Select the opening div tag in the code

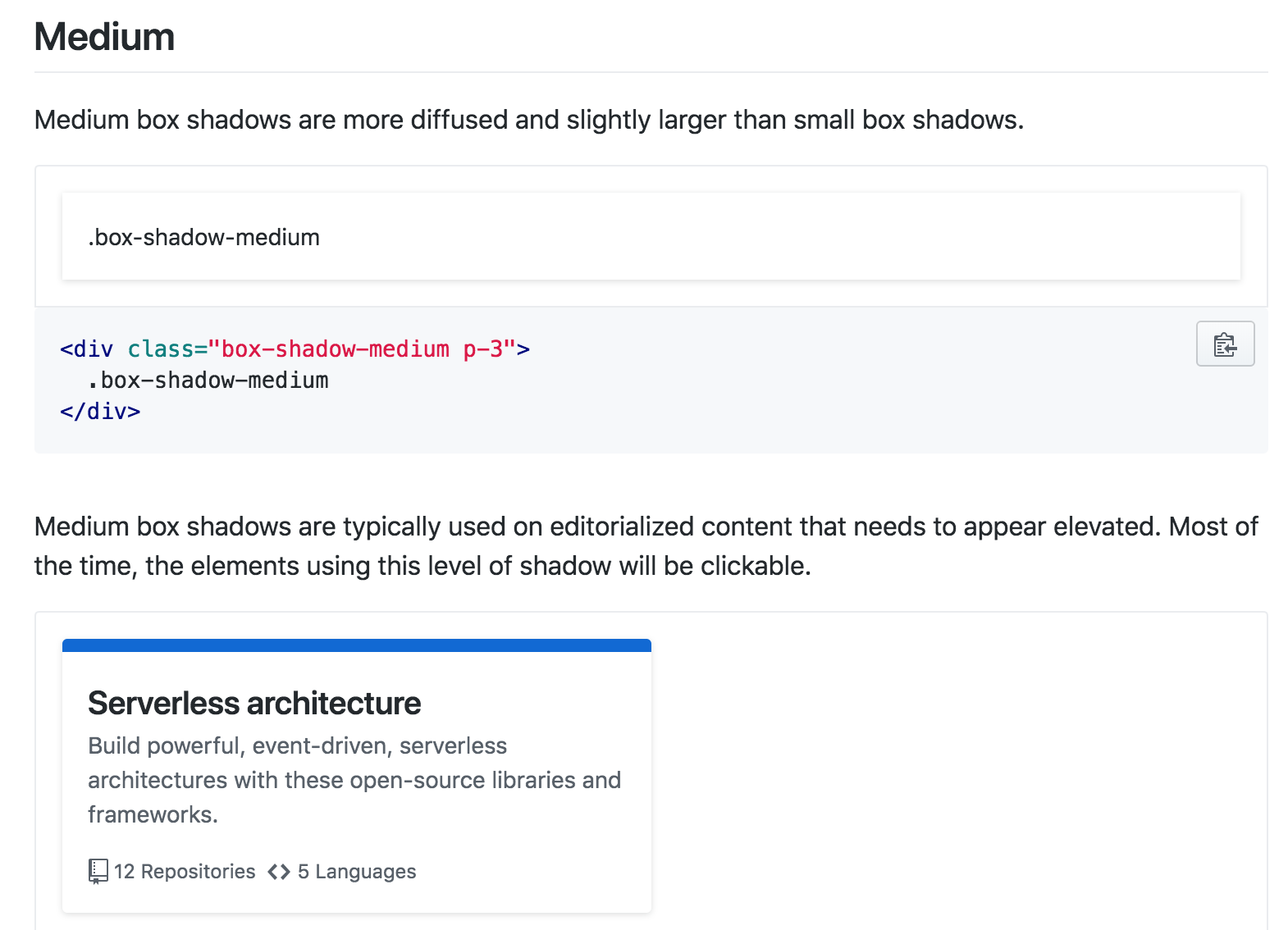click(85, 349)
